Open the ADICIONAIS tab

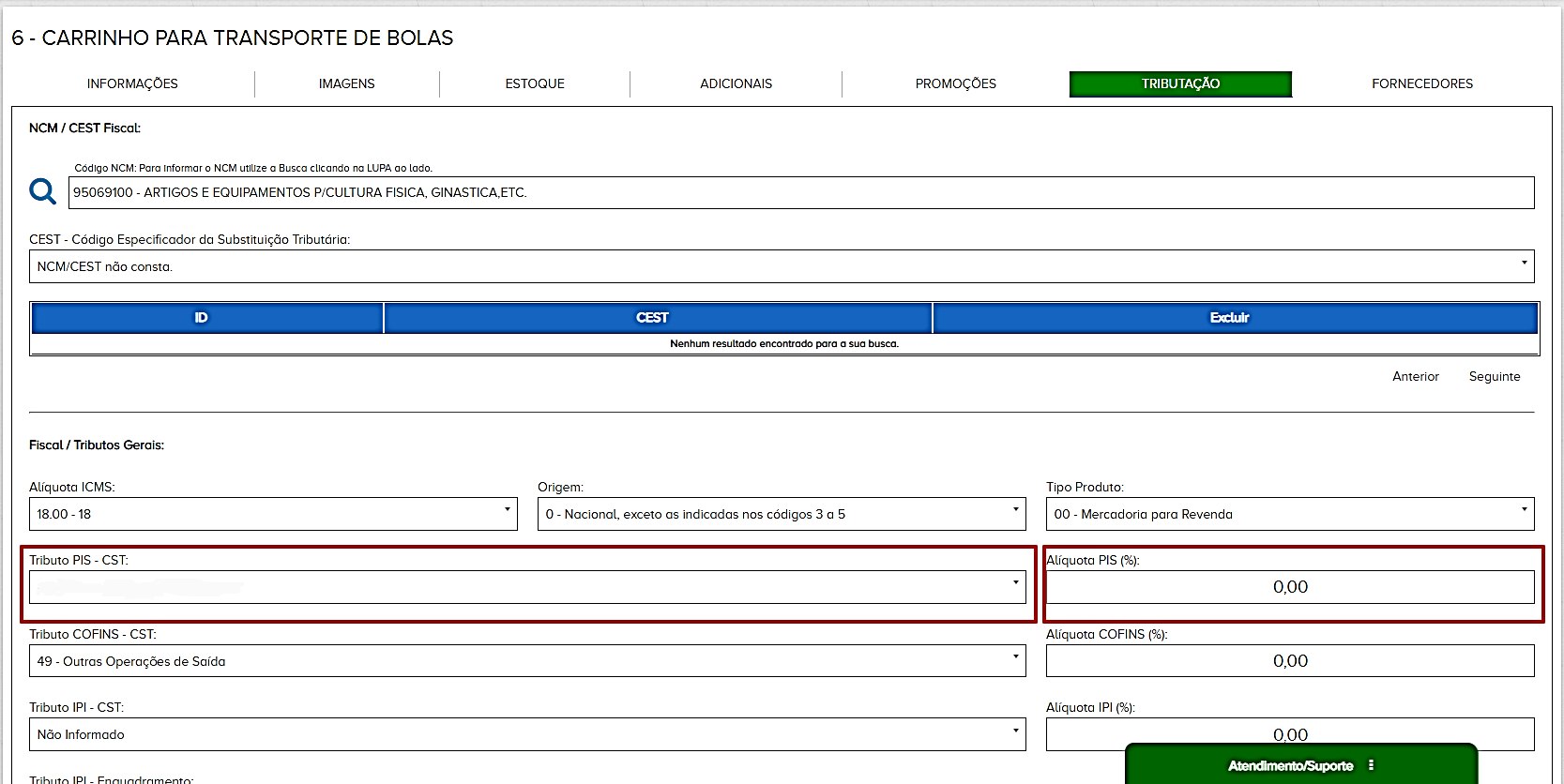tap(736, 83)
